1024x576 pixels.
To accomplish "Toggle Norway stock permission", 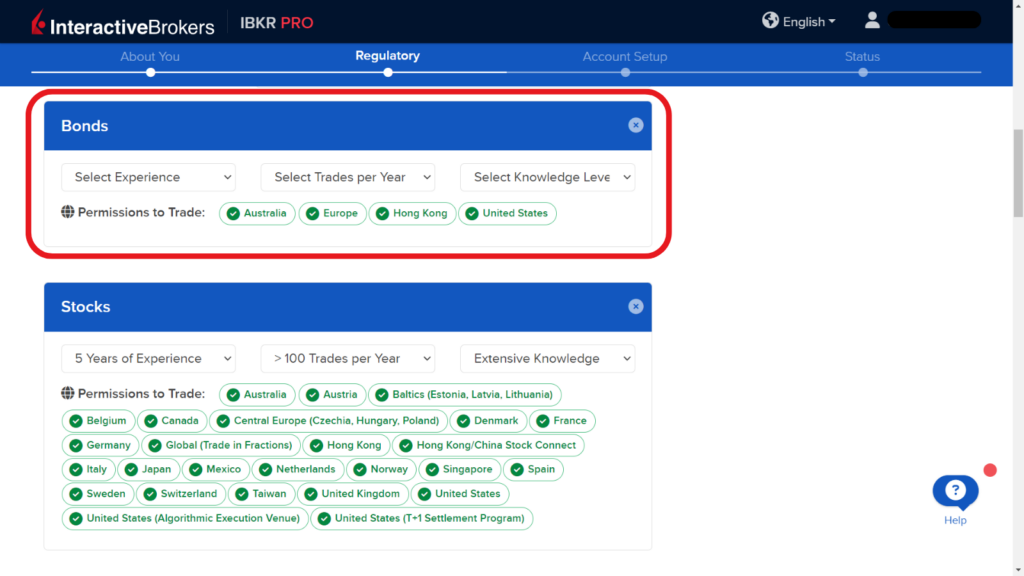I will [381, 470].
